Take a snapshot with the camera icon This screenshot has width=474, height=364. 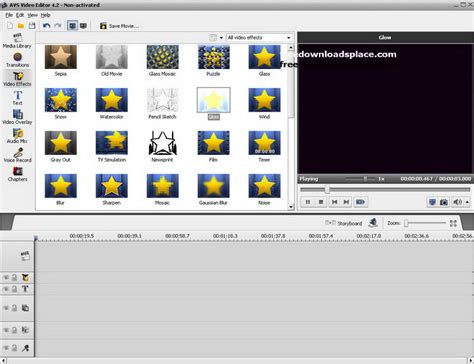444,202
